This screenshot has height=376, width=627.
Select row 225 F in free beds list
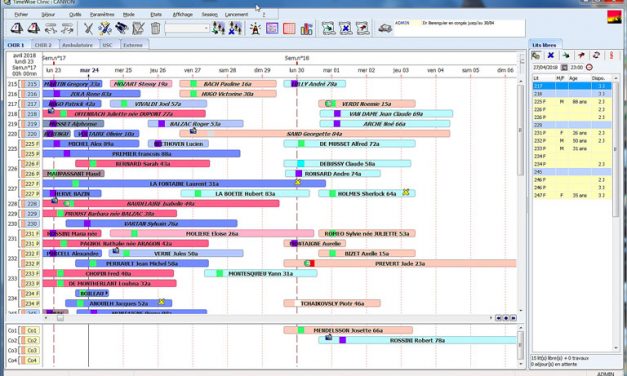coord(572,102)
